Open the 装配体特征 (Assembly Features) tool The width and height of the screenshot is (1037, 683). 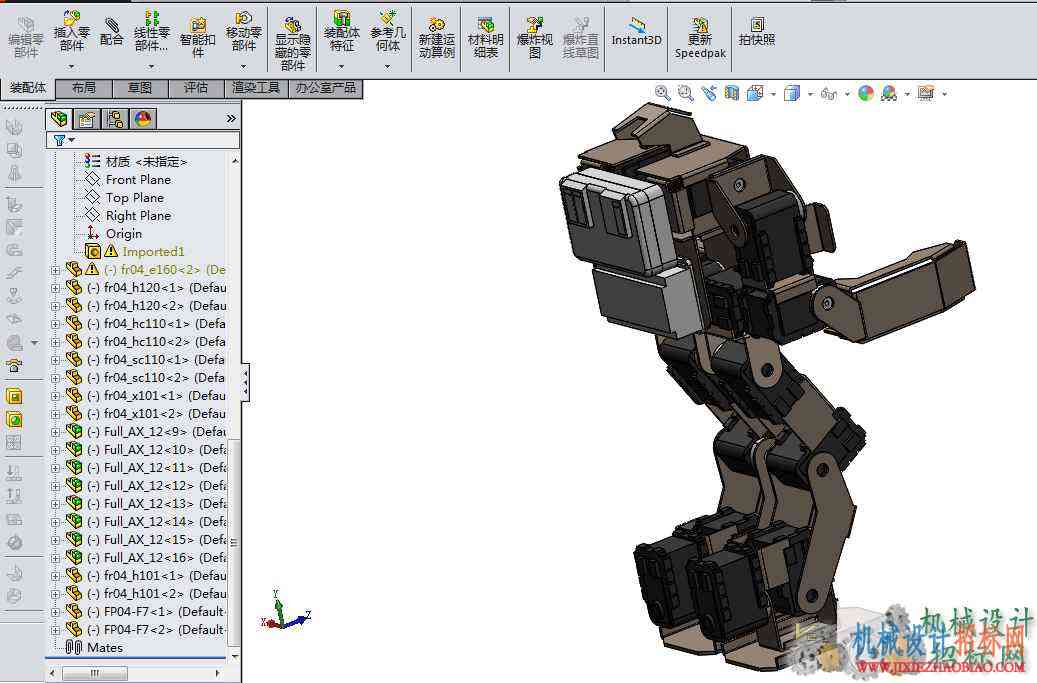click(x=341, y=32)
